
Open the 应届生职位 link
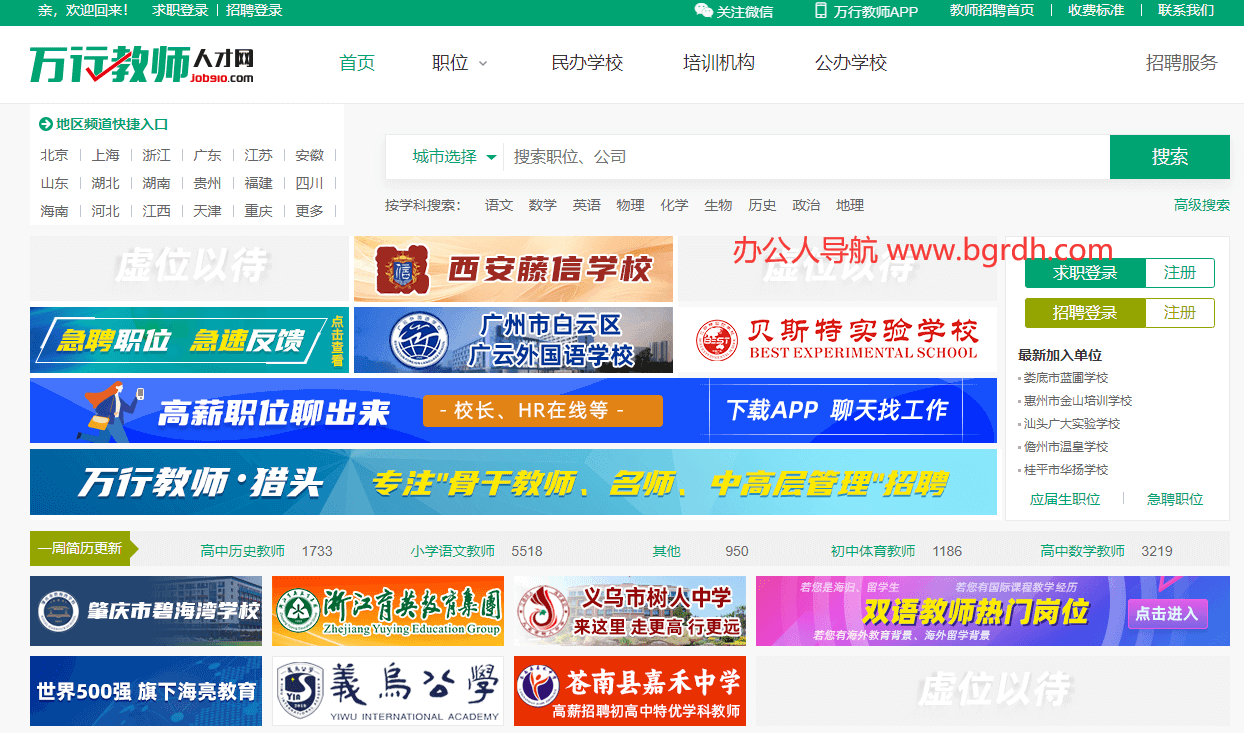pyautogui.click(x=1065, y=499)
